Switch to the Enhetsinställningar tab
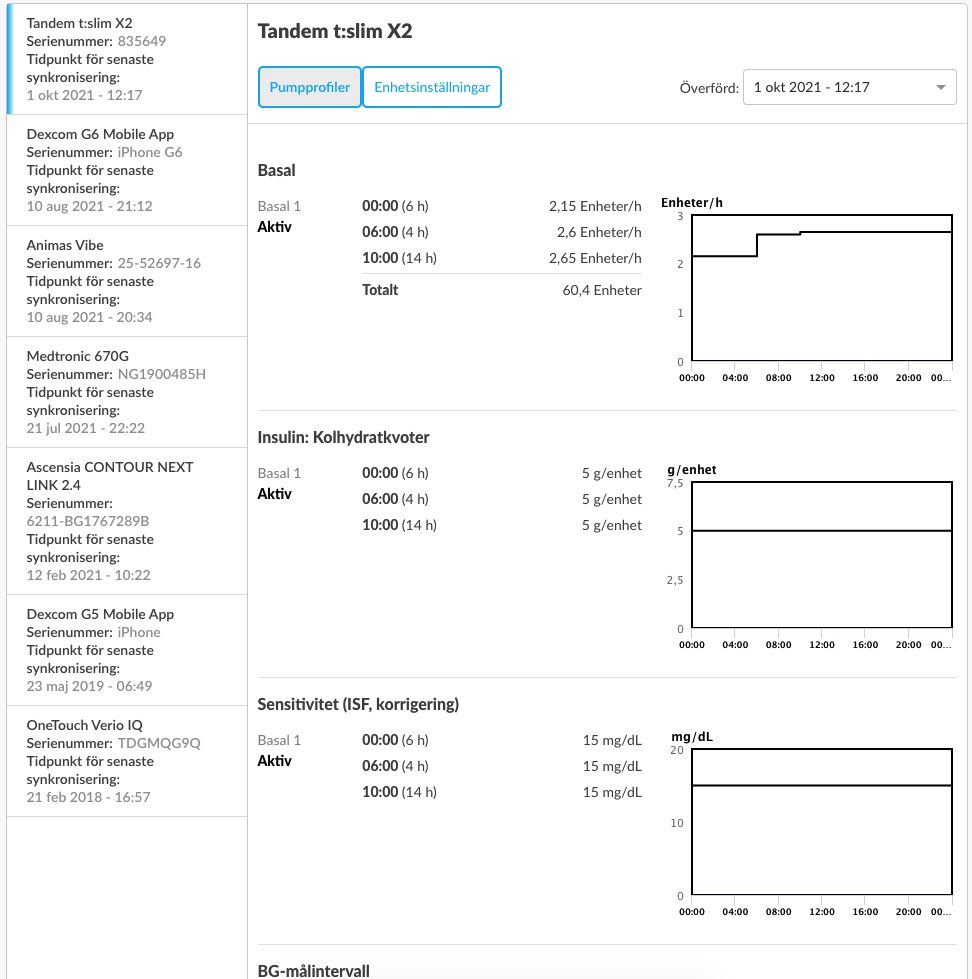This screenshot has width=972, height=979. point(432,87)
